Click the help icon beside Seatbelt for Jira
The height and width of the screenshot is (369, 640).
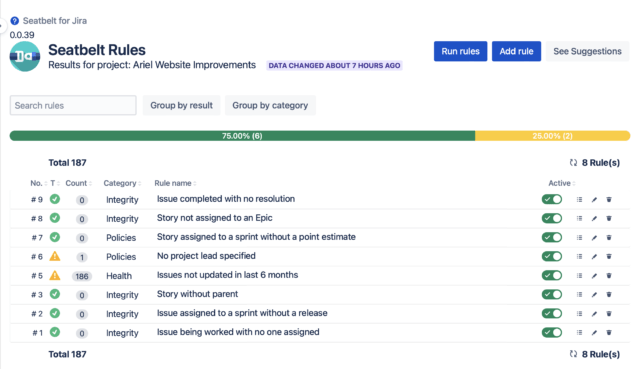point(15,21)
